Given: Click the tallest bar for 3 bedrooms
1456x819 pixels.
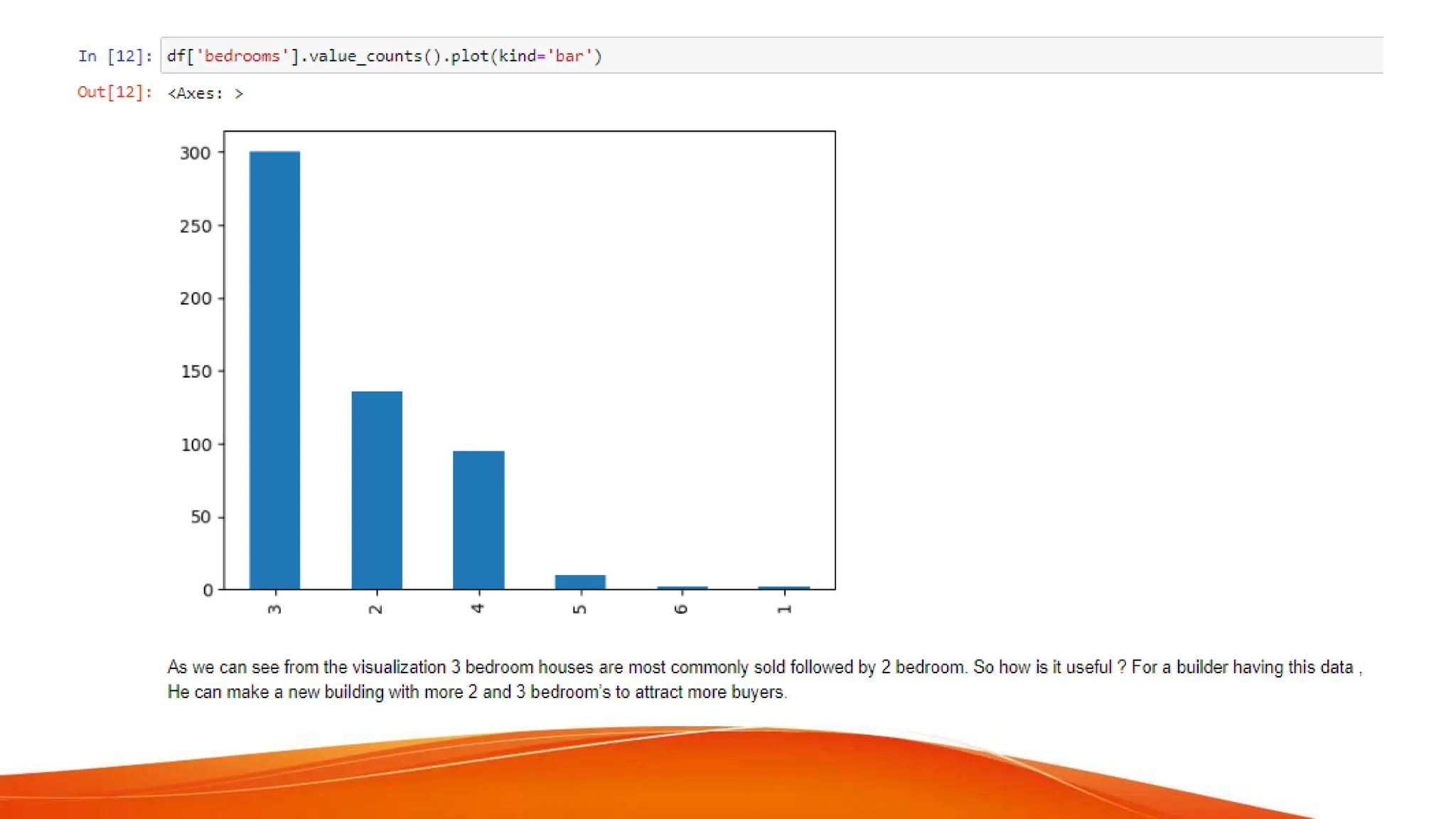Looking at the screenshot, I should point(274,370).
